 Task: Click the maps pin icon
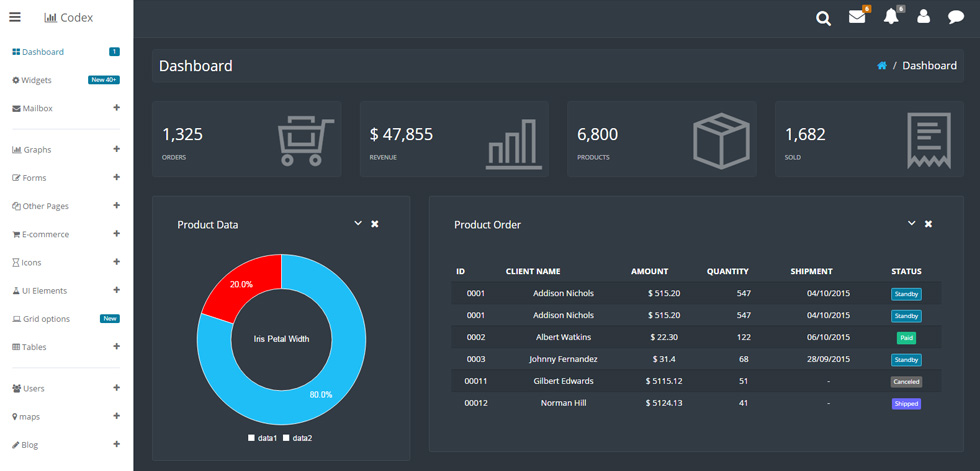14,417
